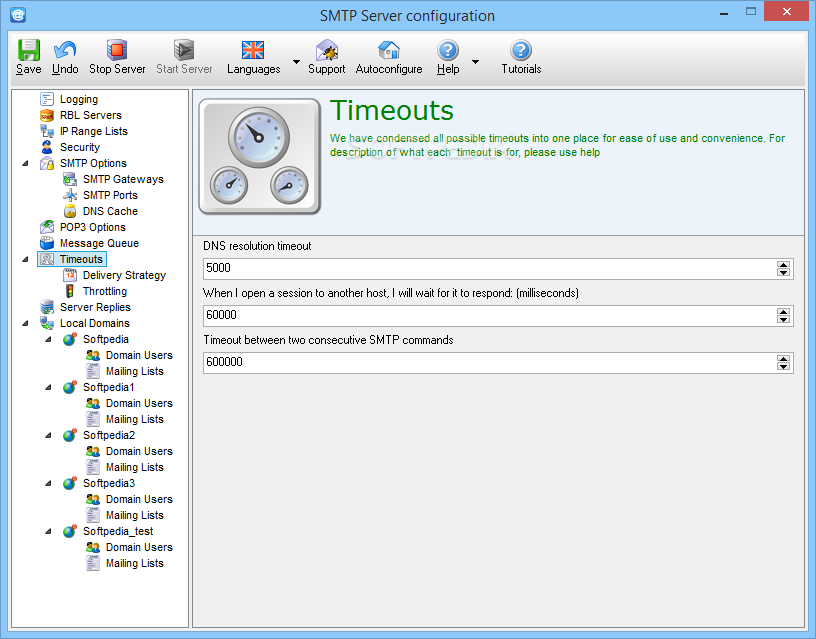Click the Message Queue icon
Image resolution: width=816 pixels, height=639 pixels.
tap(47, 244)
